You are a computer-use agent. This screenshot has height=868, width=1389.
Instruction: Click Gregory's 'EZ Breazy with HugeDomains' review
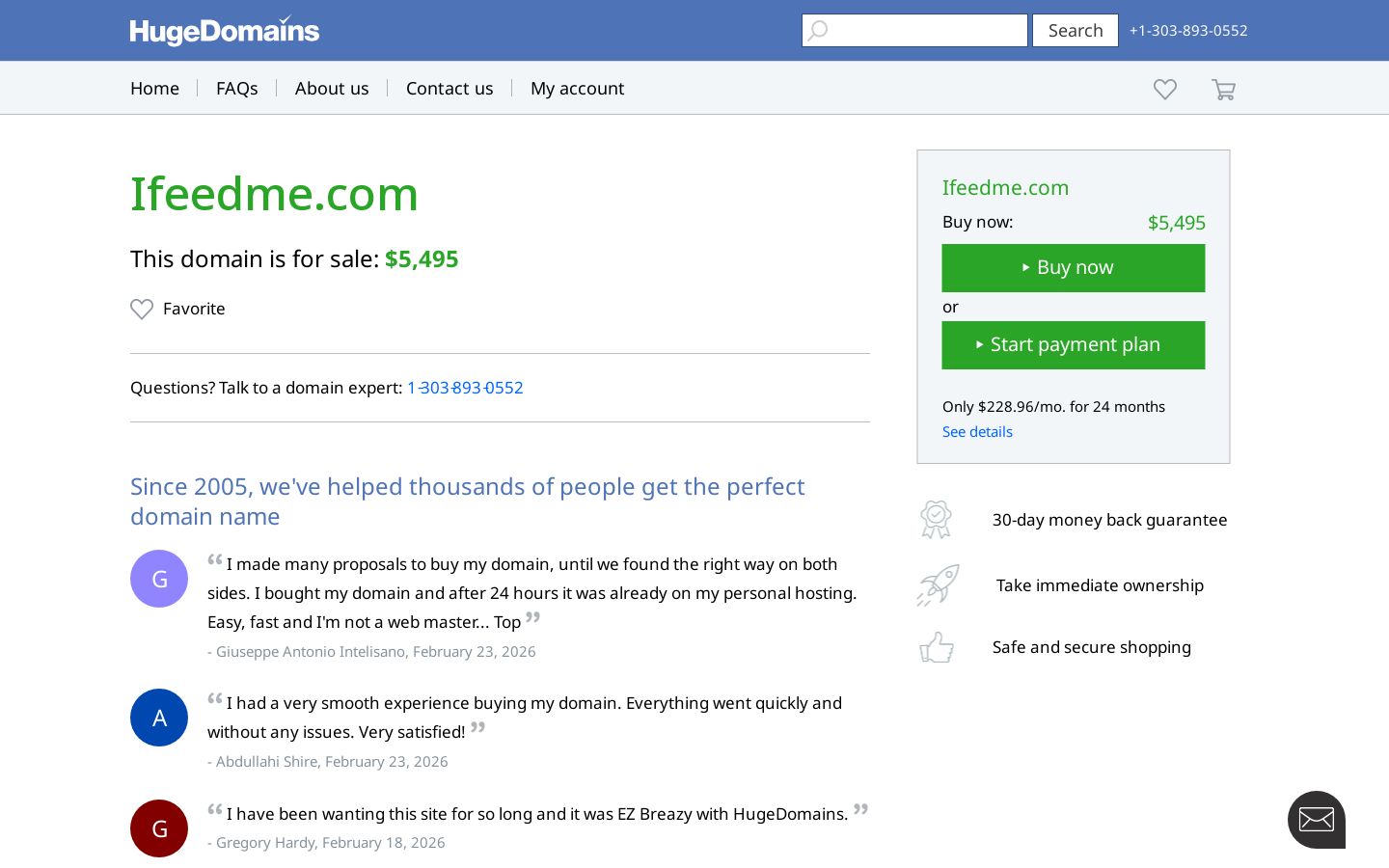[x=537, y=814]
